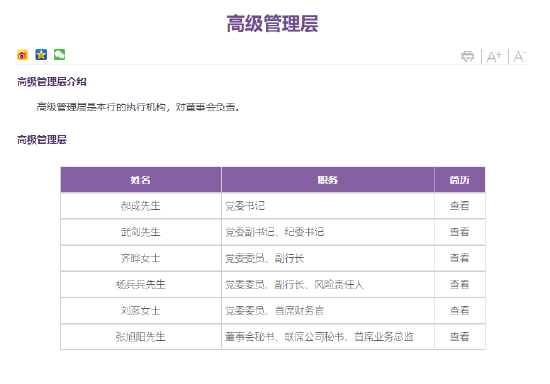550x384 pixels.
Task: Click the name cell 郝成先生
Action: point(141,206)
